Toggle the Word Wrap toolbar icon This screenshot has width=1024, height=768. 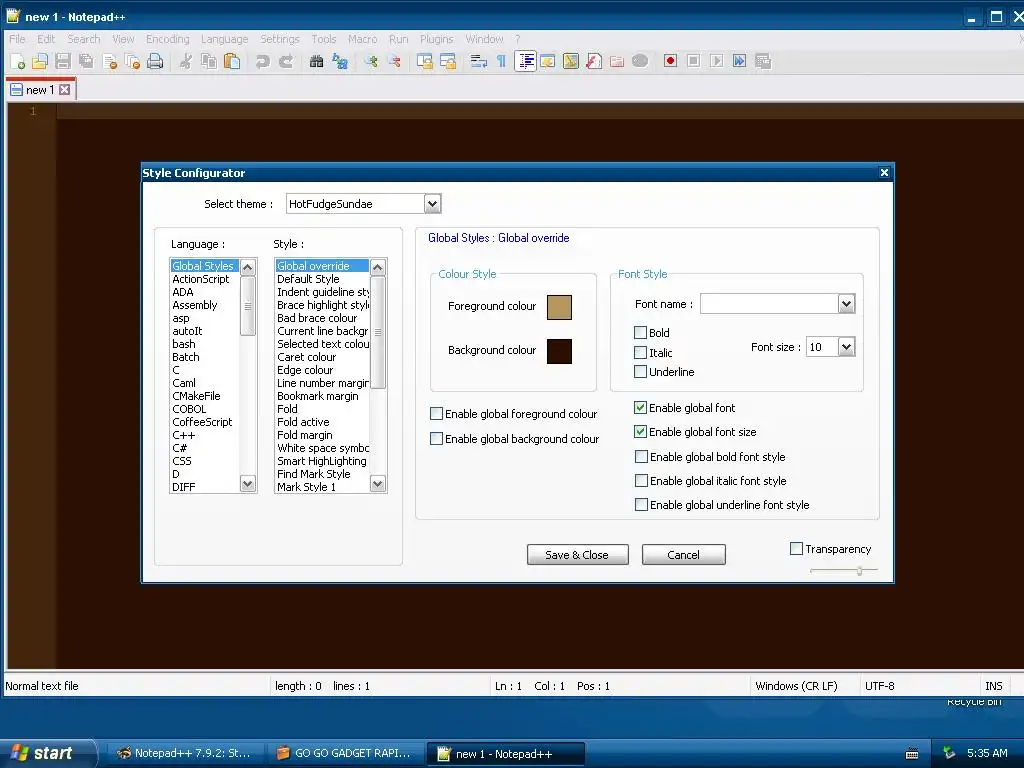pos(479,61)
